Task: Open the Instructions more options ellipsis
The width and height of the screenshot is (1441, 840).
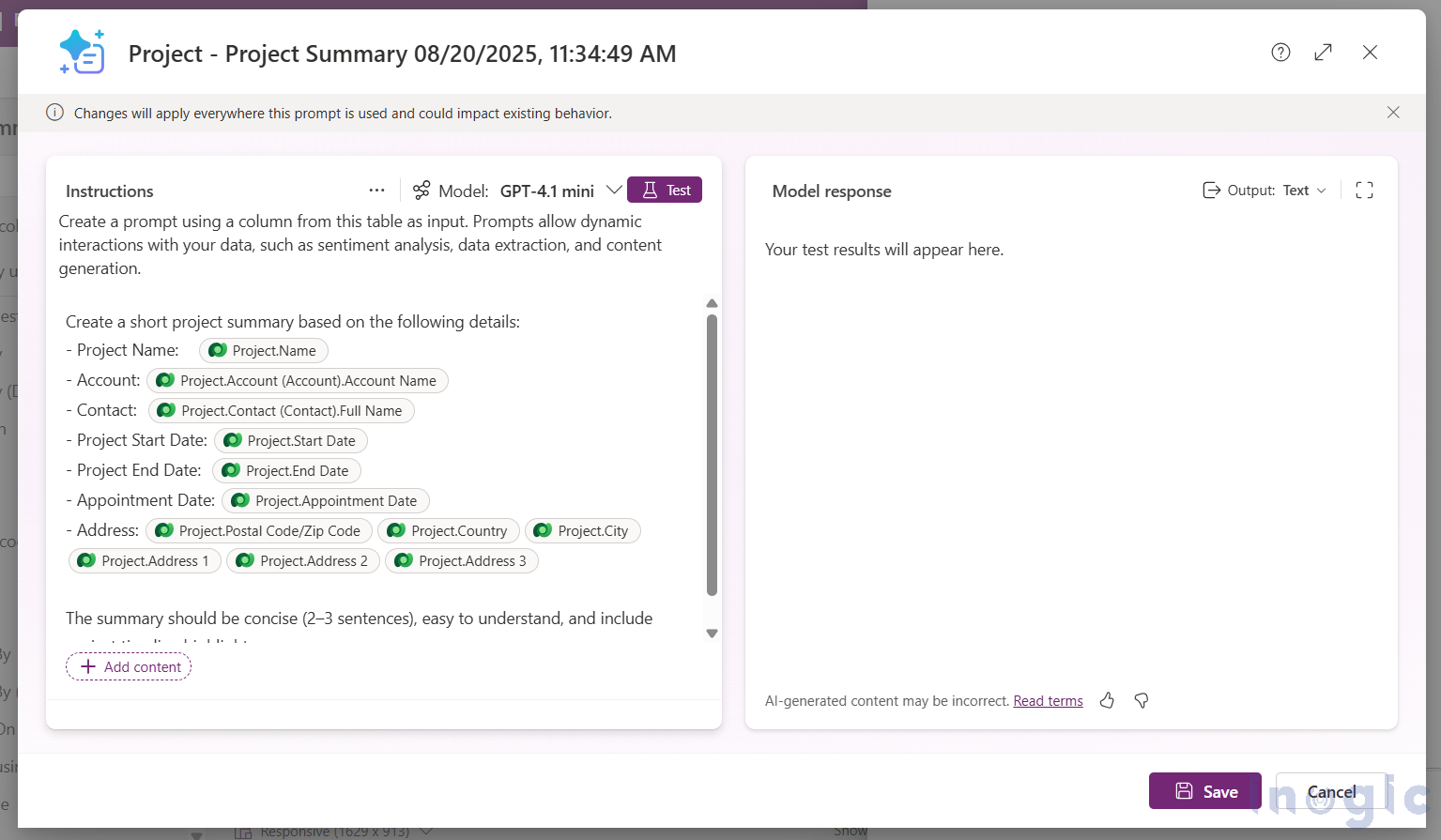Action: (x=376, y=191)
